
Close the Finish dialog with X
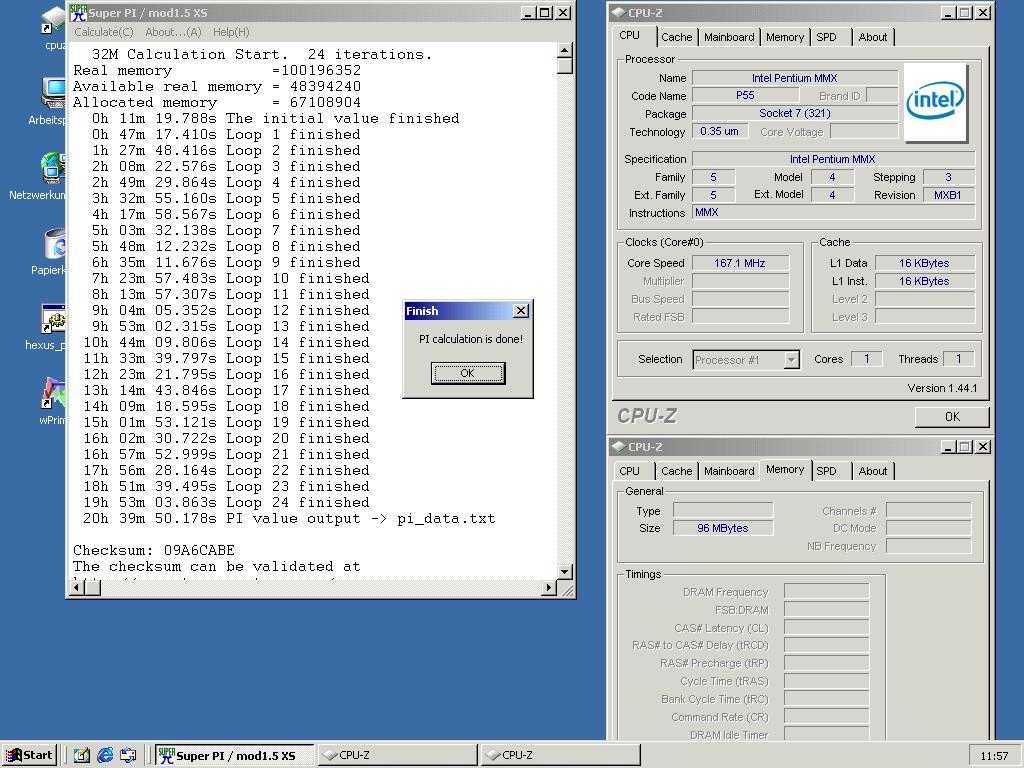click(x=520, y=311)
